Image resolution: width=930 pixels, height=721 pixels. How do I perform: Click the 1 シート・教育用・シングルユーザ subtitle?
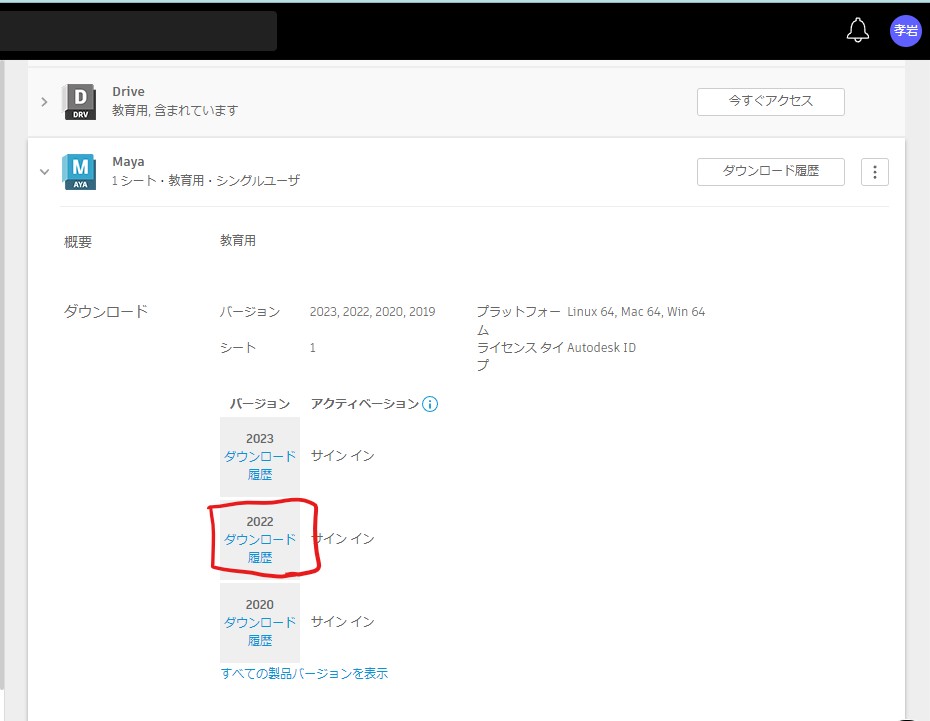pyautogui.click(x=206, y=180)
